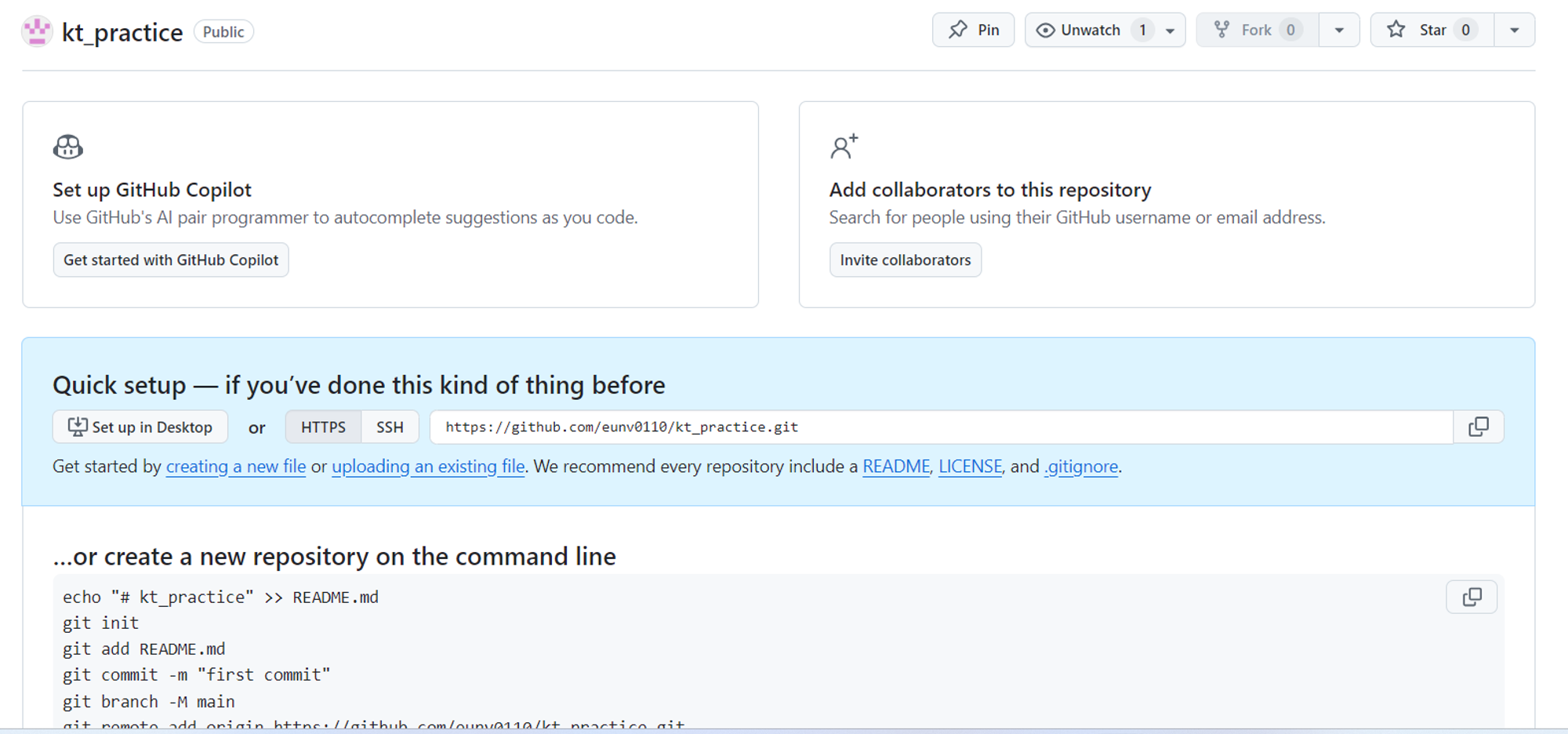The image size is (1568, 734).
Task: Click the fork icon on Fork button
Action: point(1221,30)
